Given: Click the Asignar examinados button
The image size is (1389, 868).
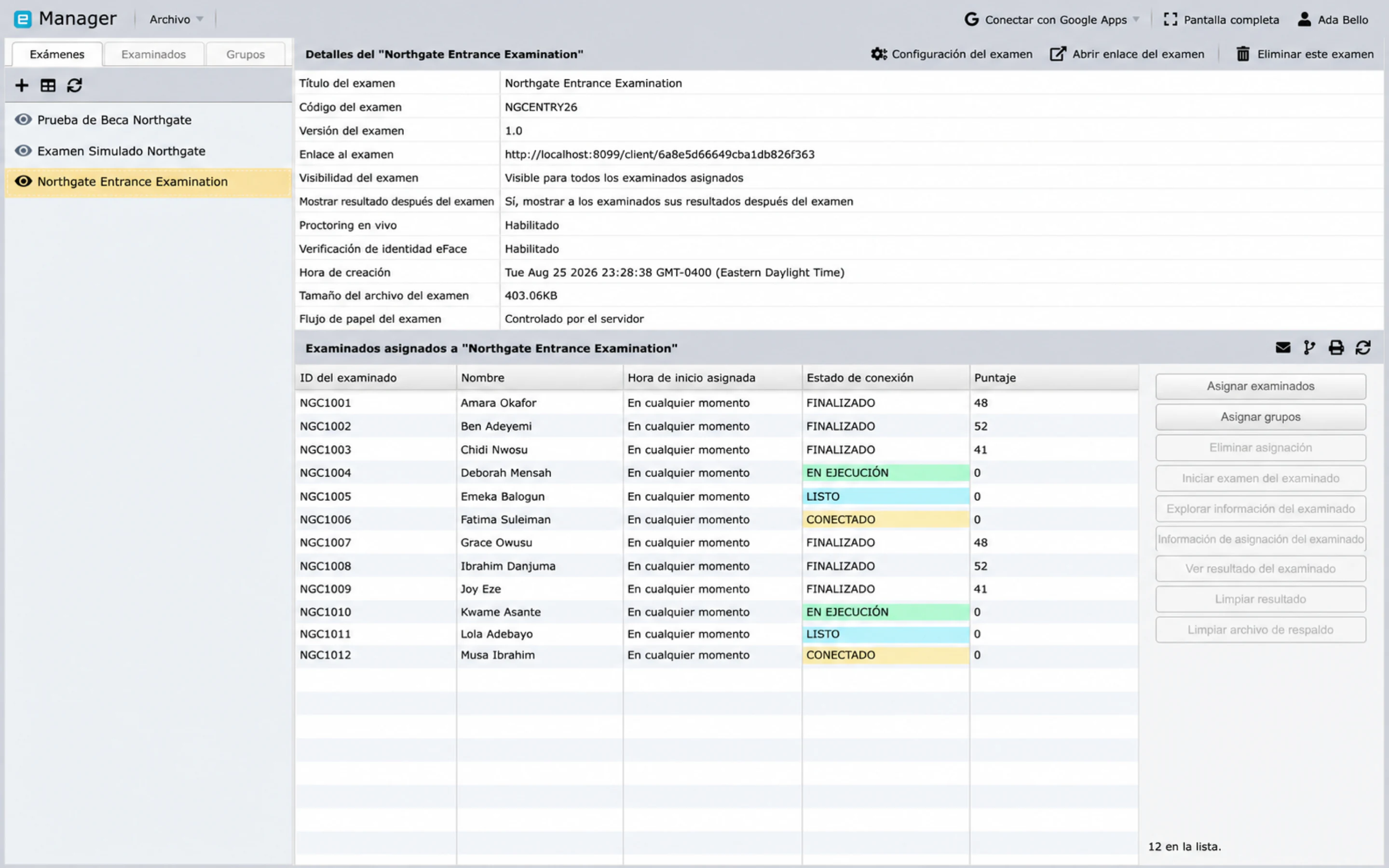Looking at the screenshot, I should (1260, 386).
